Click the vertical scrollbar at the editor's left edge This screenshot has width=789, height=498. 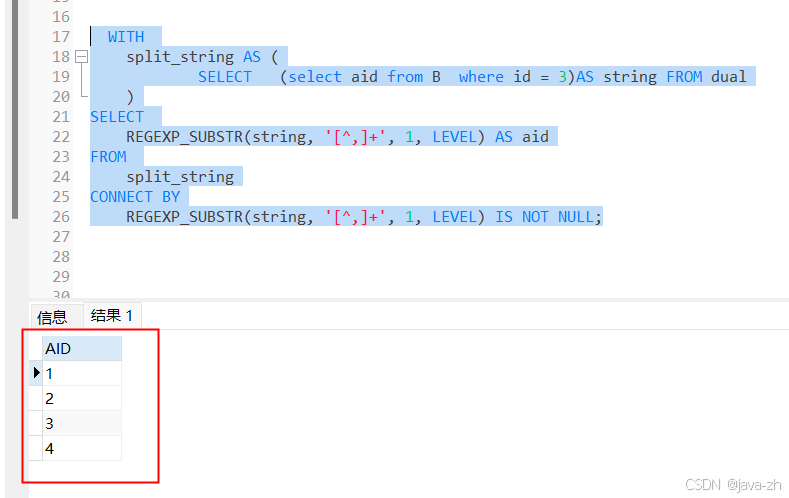point(14,110)
